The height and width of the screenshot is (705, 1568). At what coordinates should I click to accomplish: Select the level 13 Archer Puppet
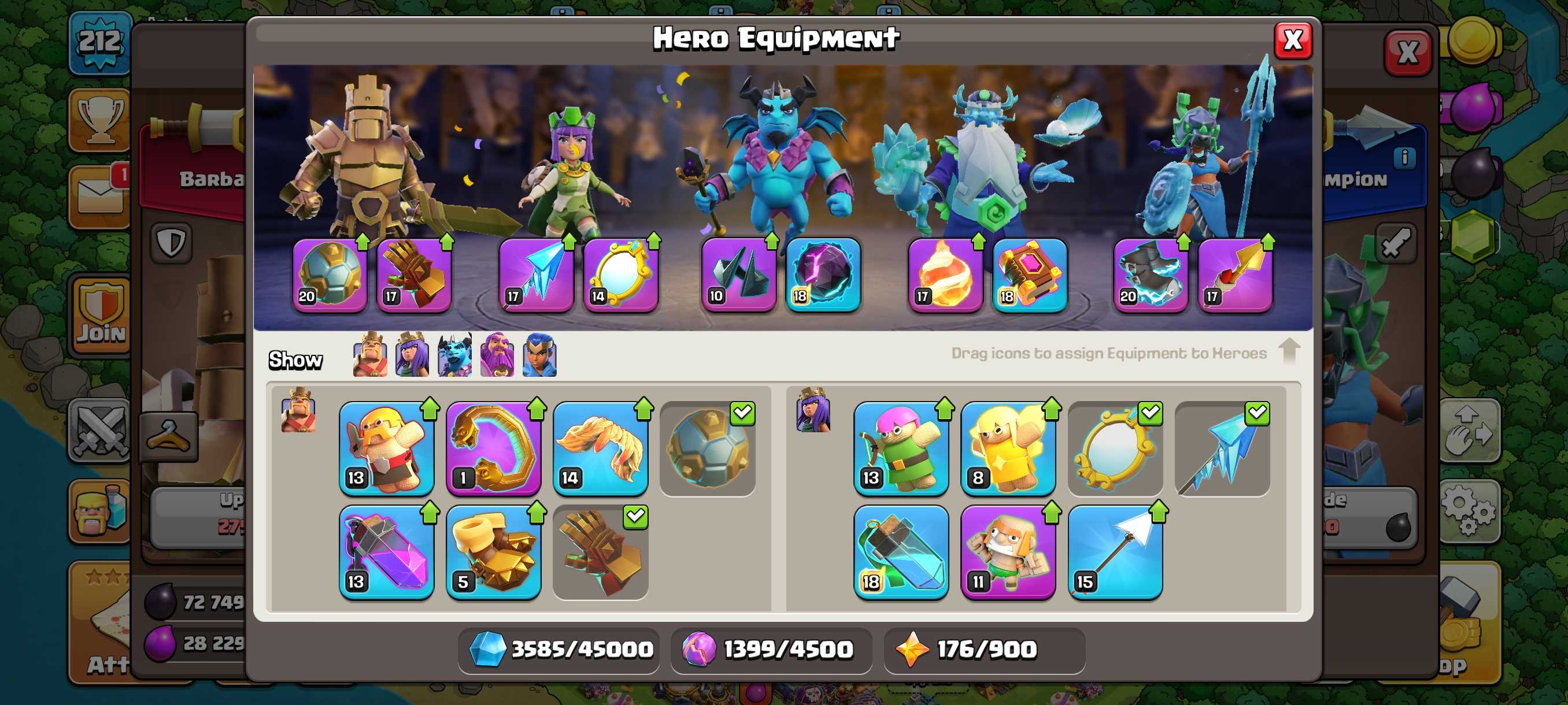901,448
